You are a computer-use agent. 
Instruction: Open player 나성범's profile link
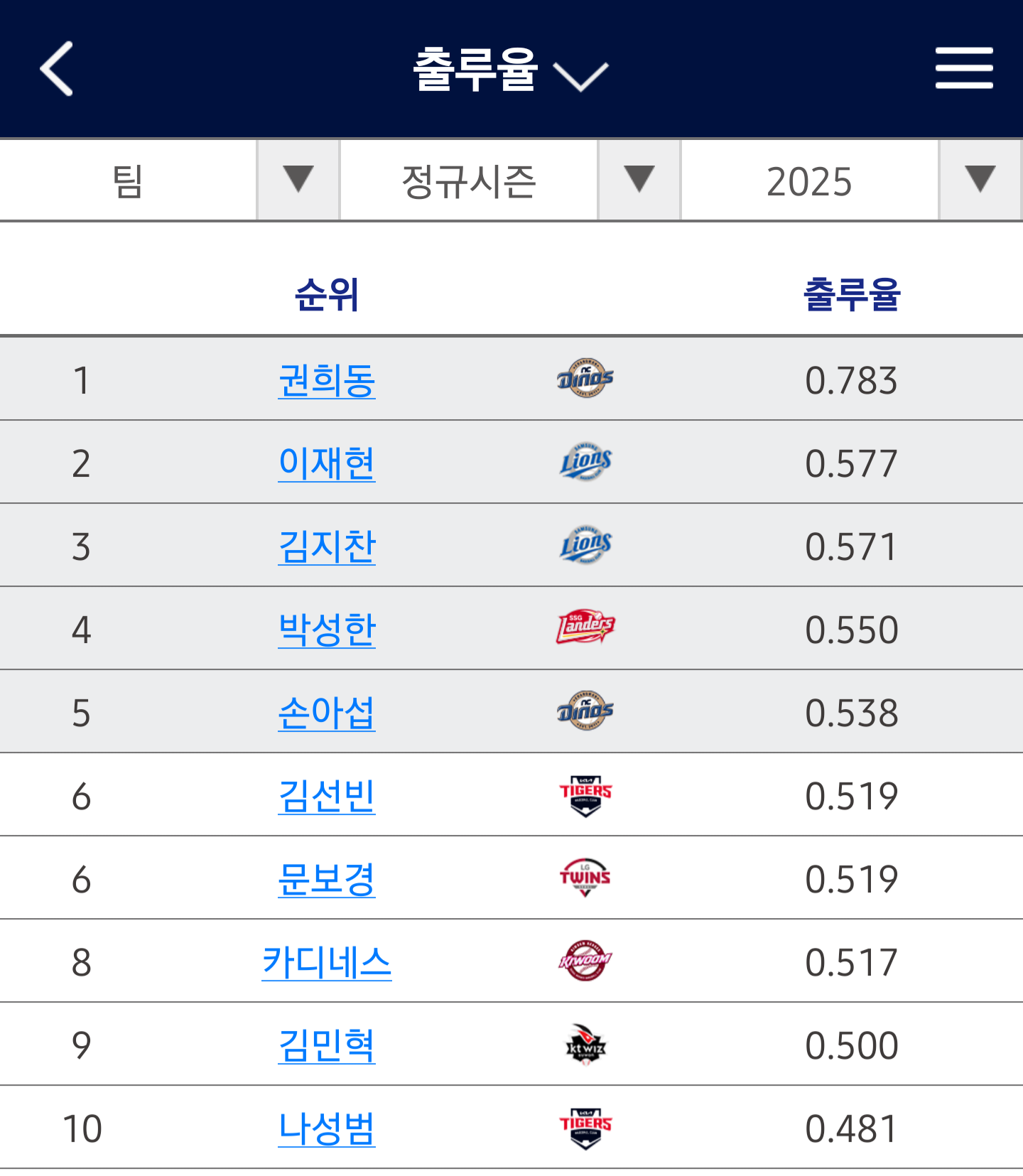(327, 1128)
